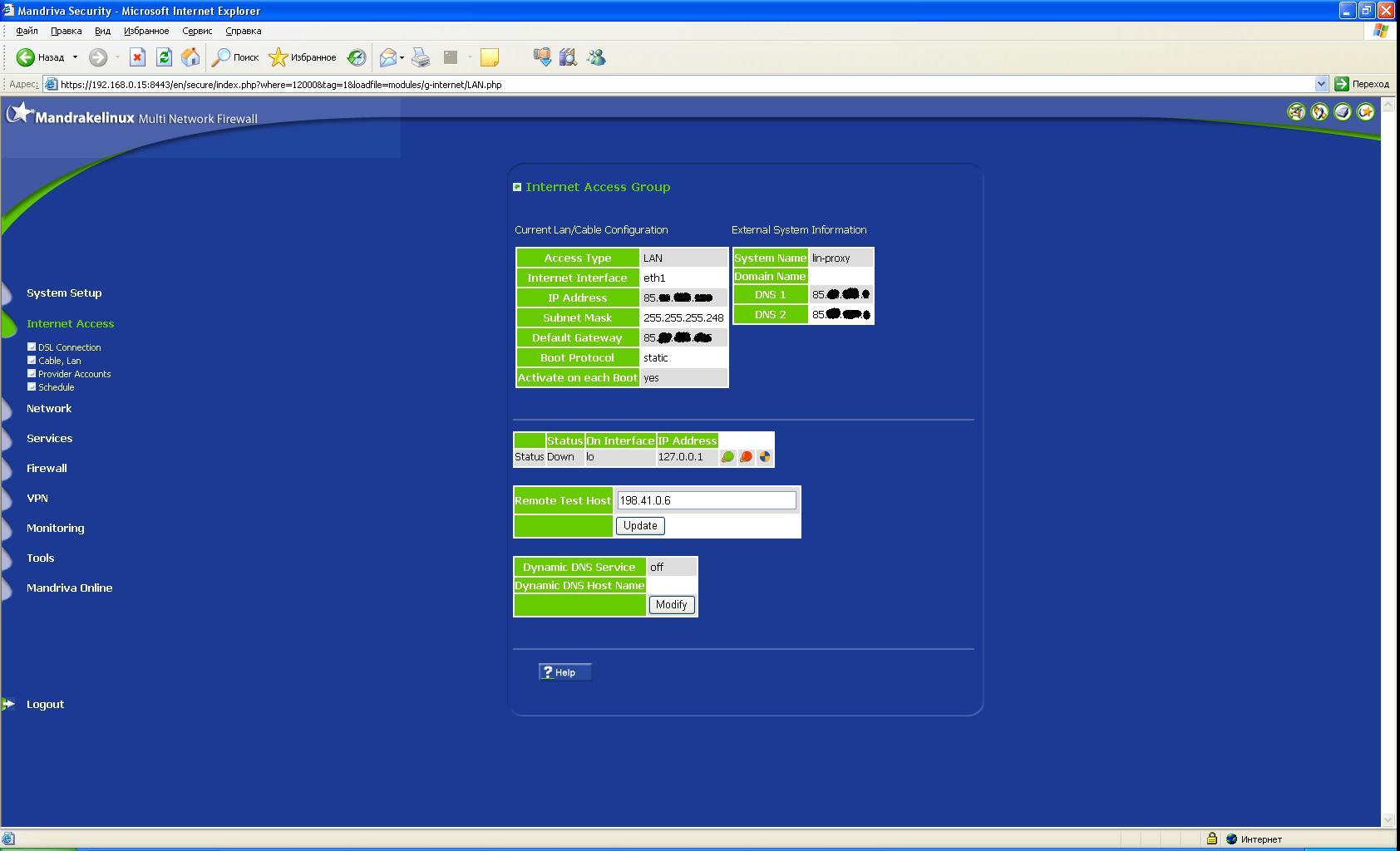Open the Файл menu
Image resolution: width=1400 pixels, height=851 pixels.
(27, 31)
